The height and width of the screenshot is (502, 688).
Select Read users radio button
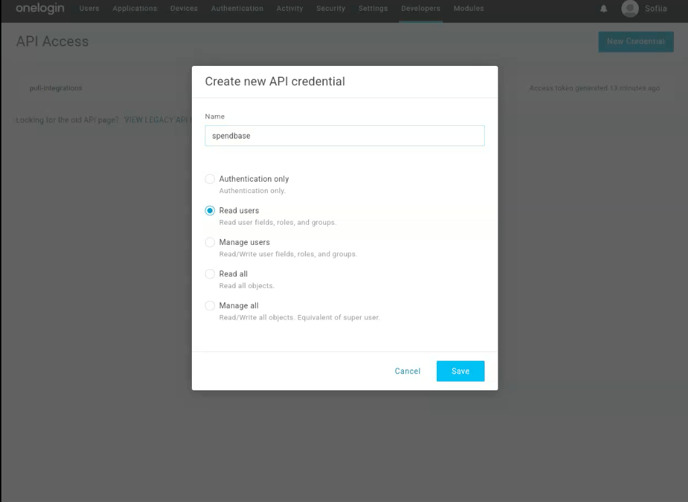point(210,211)
